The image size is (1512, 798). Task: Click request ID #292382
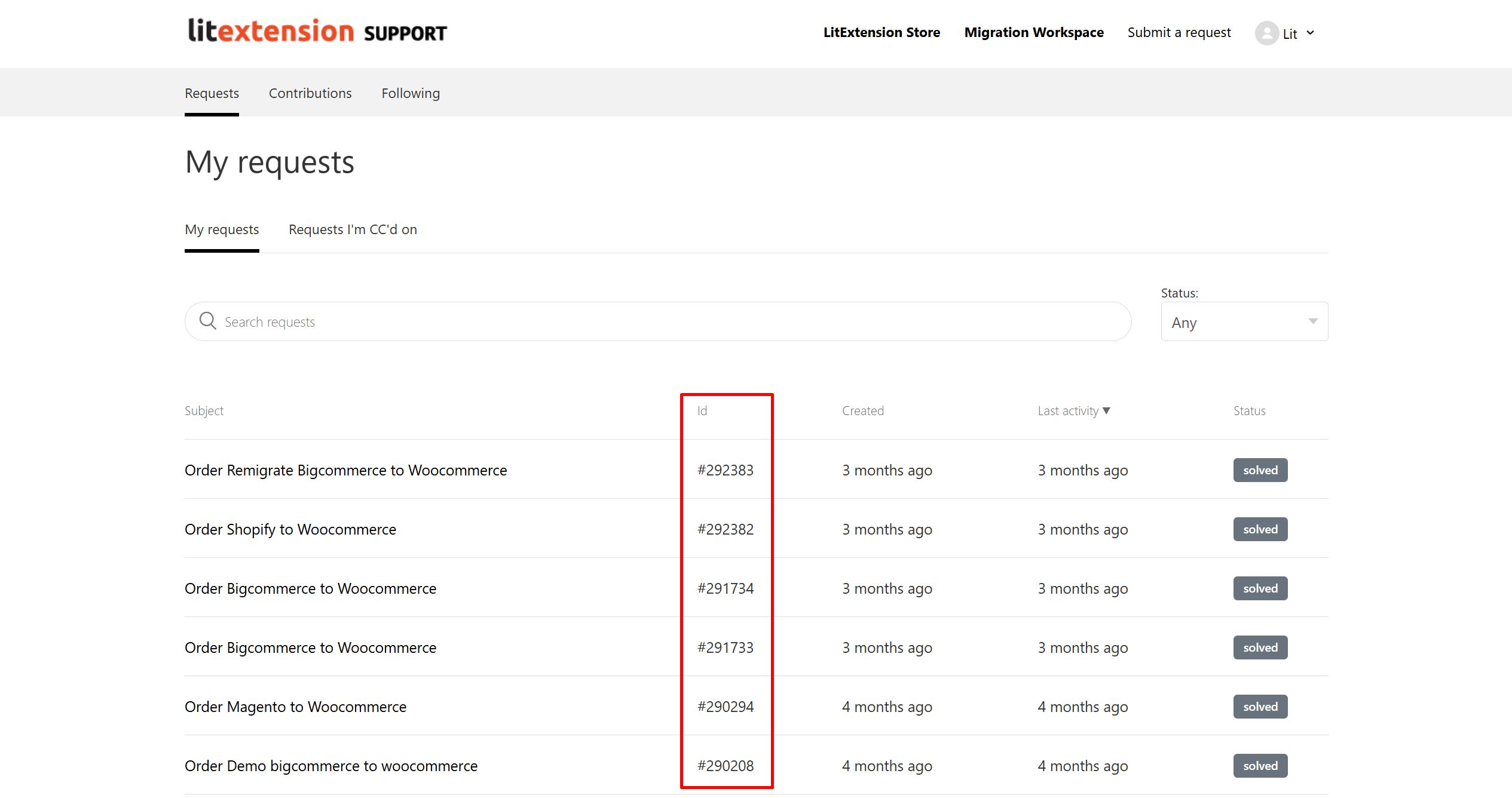coord(726,529)
